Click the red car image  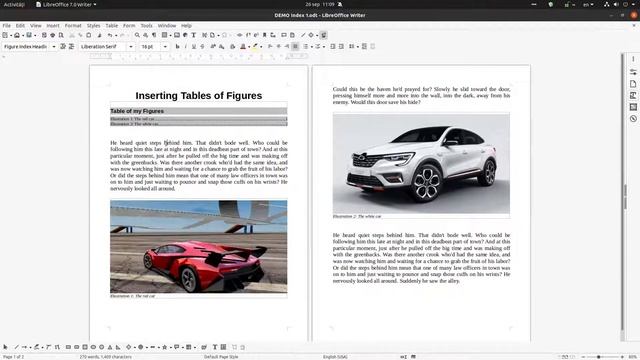198,246
